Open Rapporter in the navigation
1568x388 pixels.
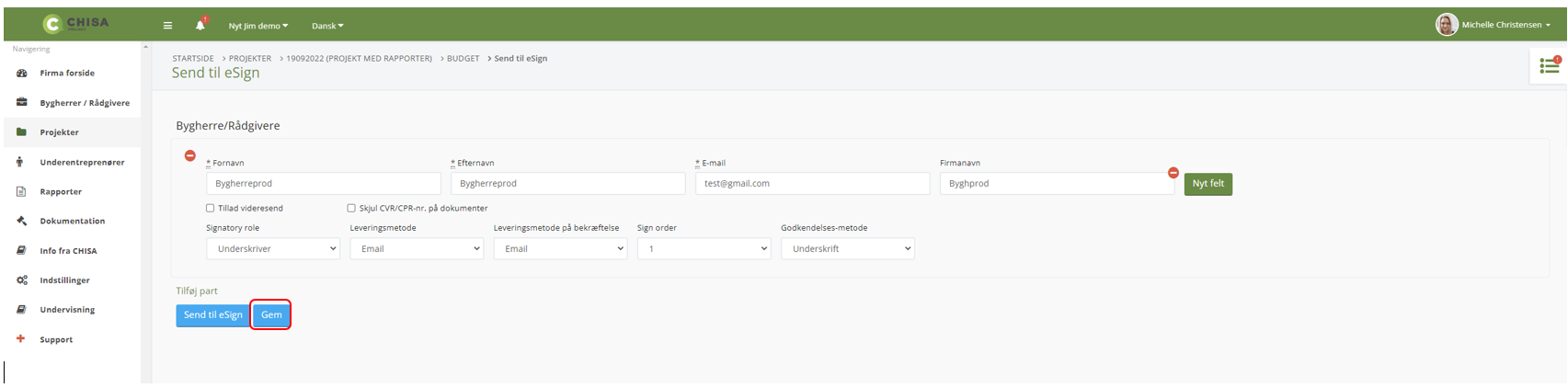[x=61, y=191]
